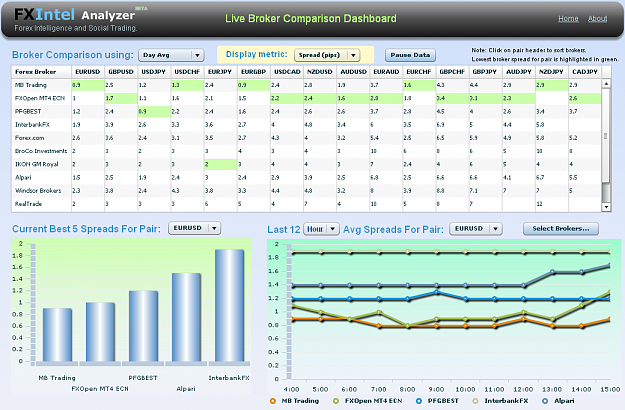Click FXOpen highlighted GBPUSD 1.7 cell
The height and width of the screenshot is (410, 625).
coord(121,98)
